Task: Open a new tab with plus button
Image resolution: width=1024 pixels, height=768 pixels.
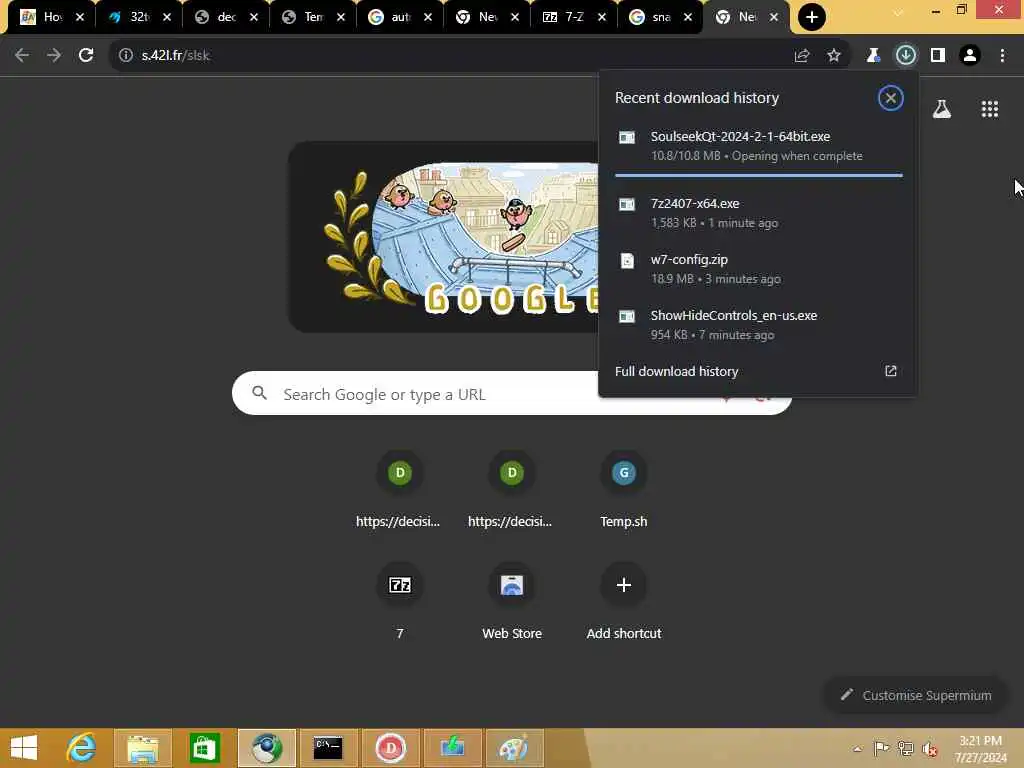Action: coord(812,17)
